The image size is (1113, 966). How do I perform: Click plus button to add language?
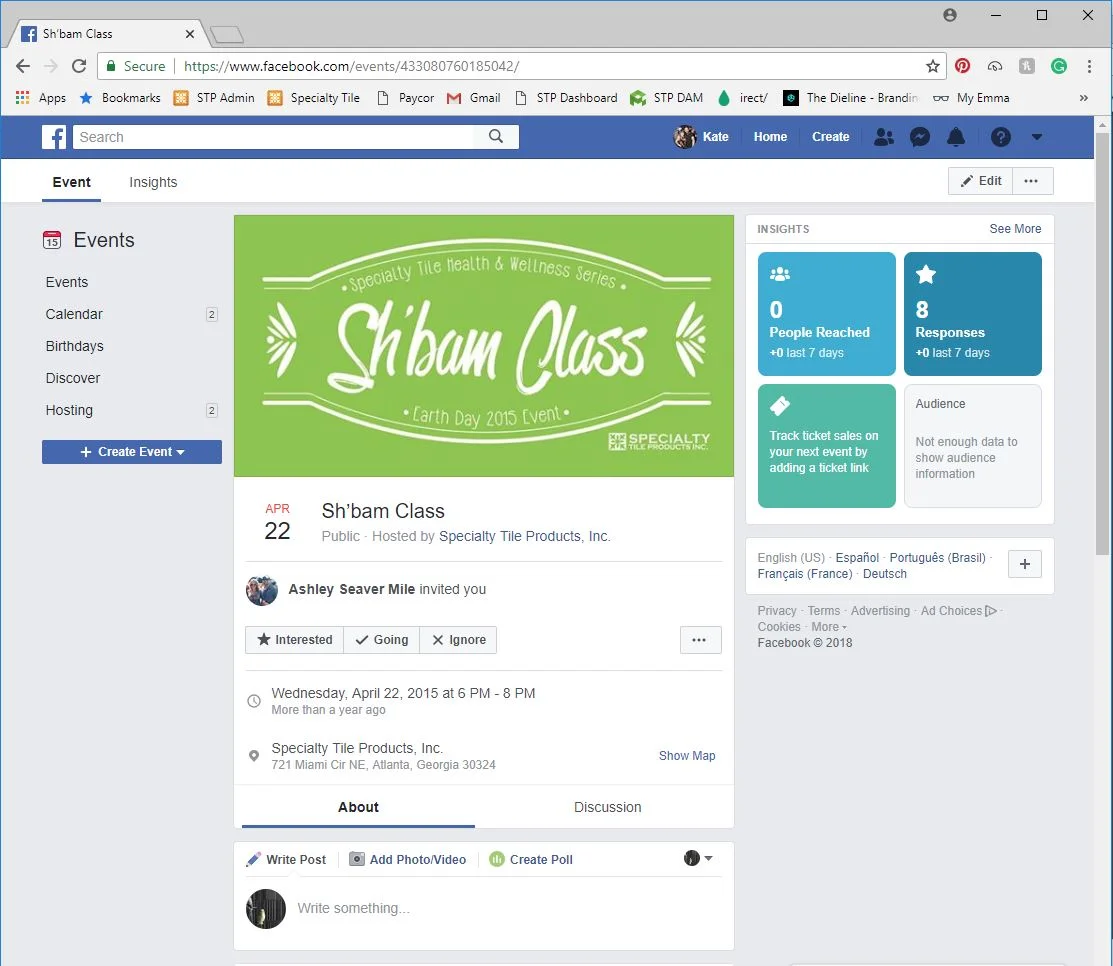click(x=1025, y=564)
